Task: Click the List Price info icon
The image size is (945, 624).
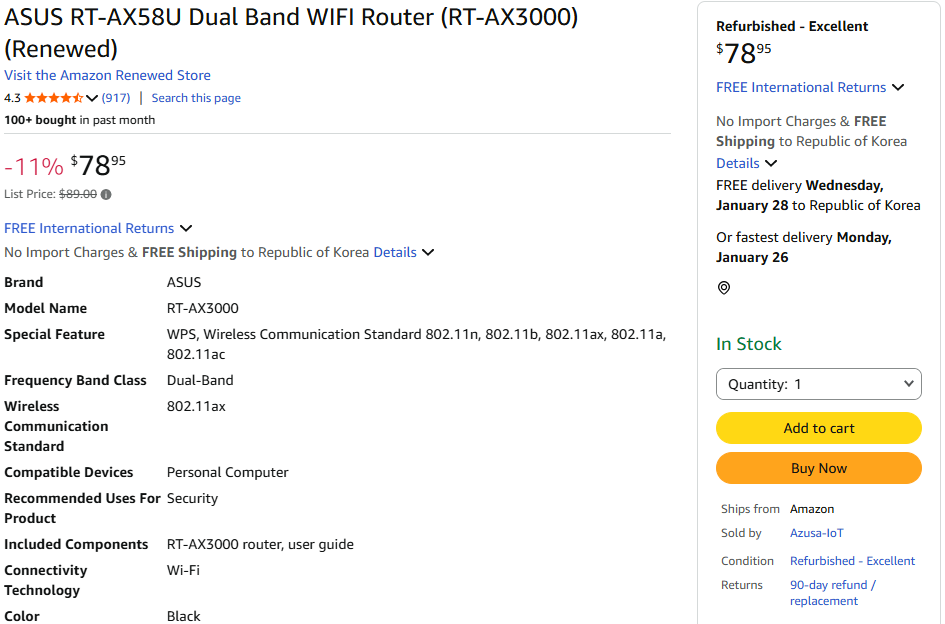Action: click(106, 195)
